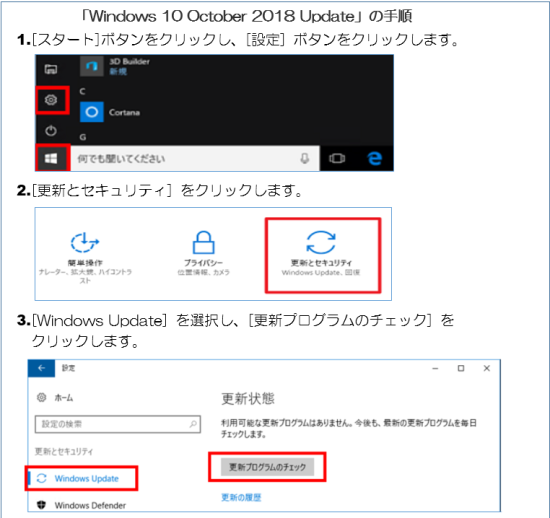The width and height of the screenshot is (550, 518).
Task: Open the Settings gear in Start menu
Action: point(51,100)
